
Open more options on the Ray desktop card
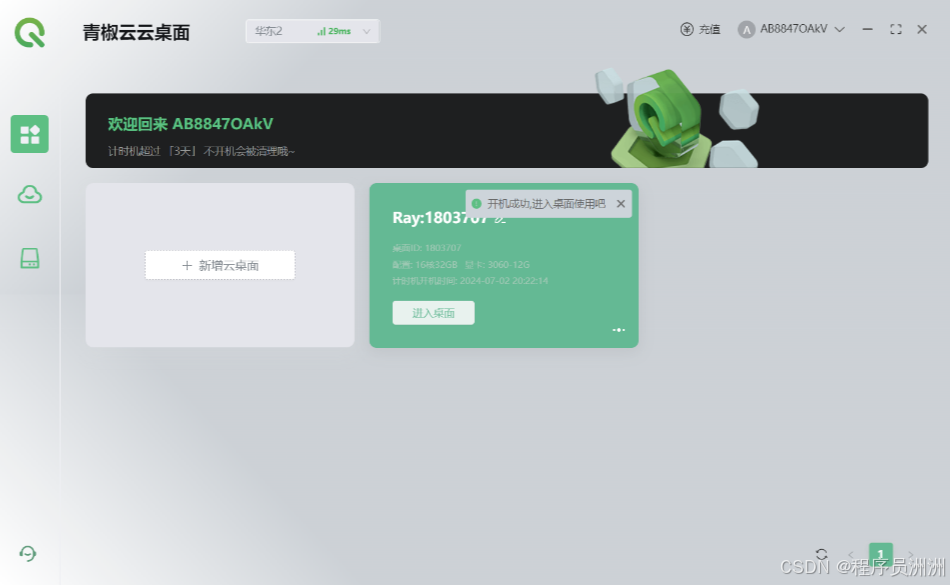pos(619,330)
